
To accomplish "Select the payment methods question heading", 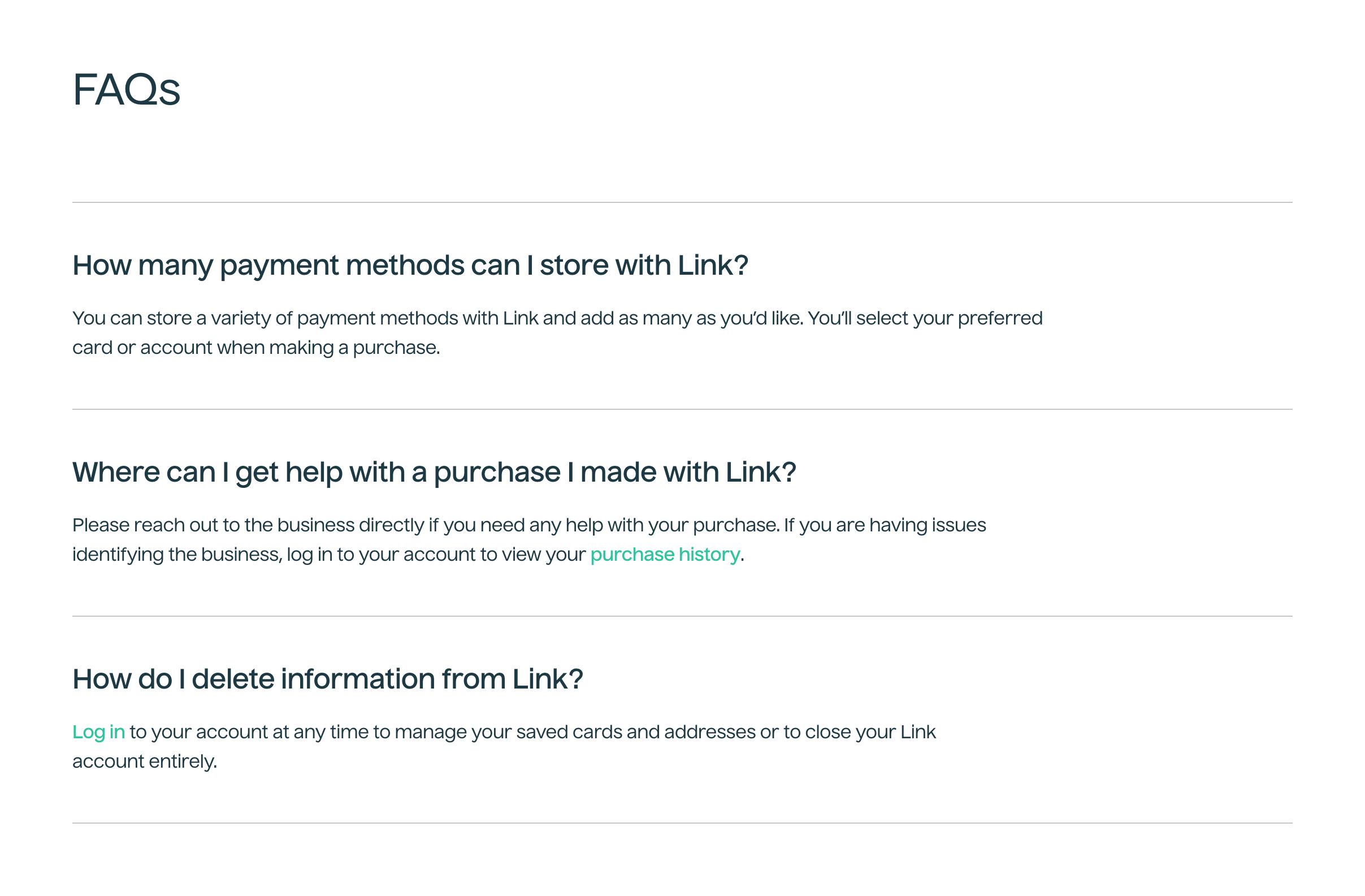I will coord(411,265).
